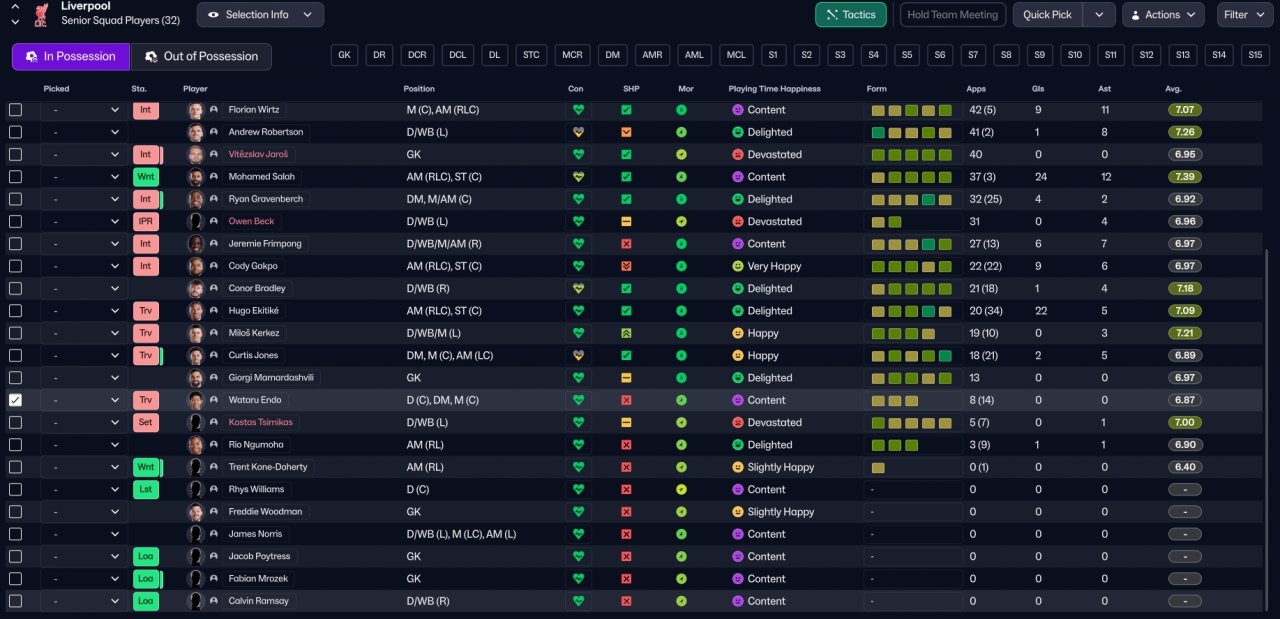Click the Quick Pick button
The width and height of the screenshot is (1280, 619).
click(x=1048, y=15)
